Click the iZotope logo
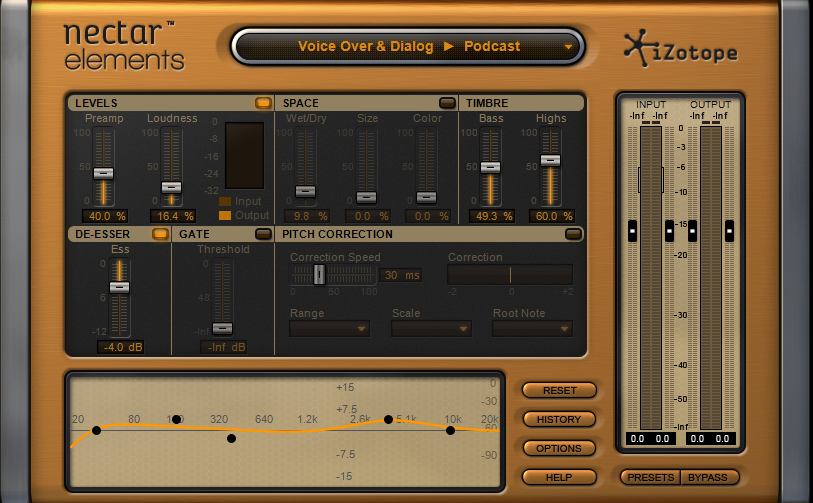The image size is (813, 503). (680, 48)
